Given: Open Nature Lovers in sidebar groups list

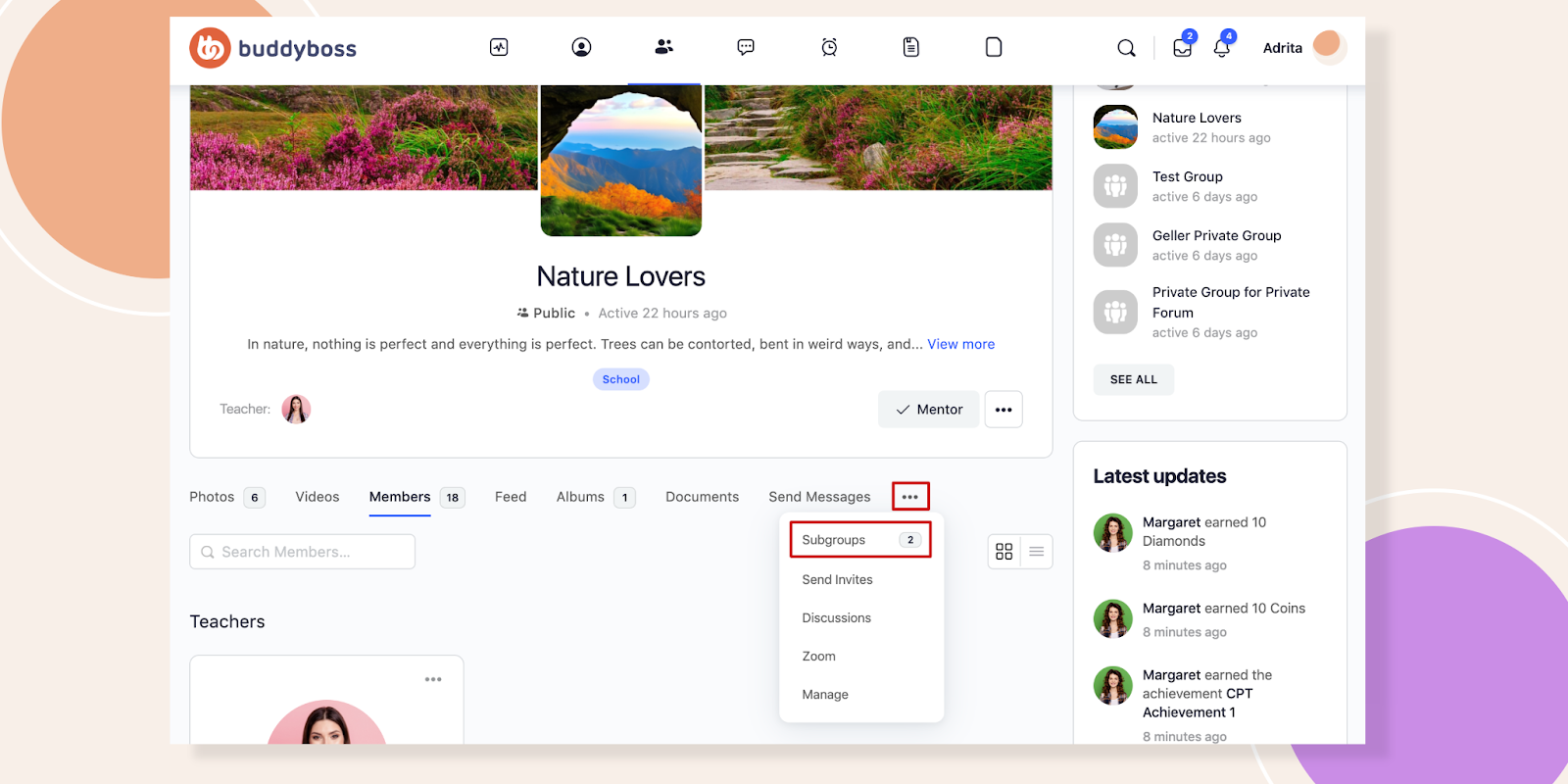Looking at the screenshot, I should coord(1197,118).
